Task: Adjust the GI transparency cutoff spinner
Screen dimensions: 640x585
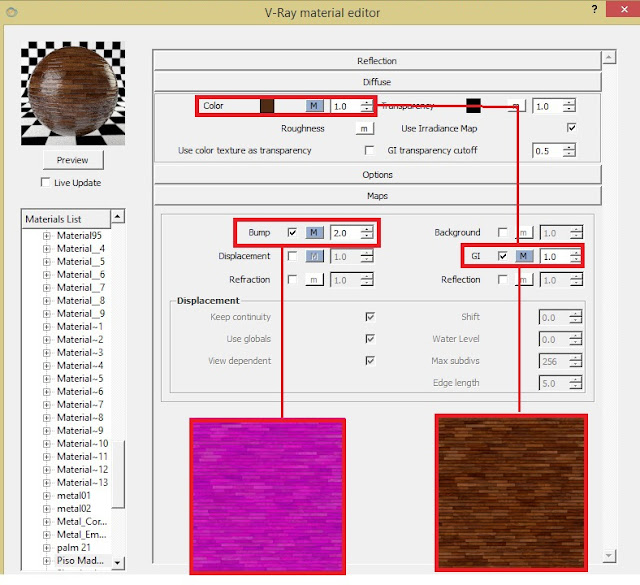Action: pos(569,151)
